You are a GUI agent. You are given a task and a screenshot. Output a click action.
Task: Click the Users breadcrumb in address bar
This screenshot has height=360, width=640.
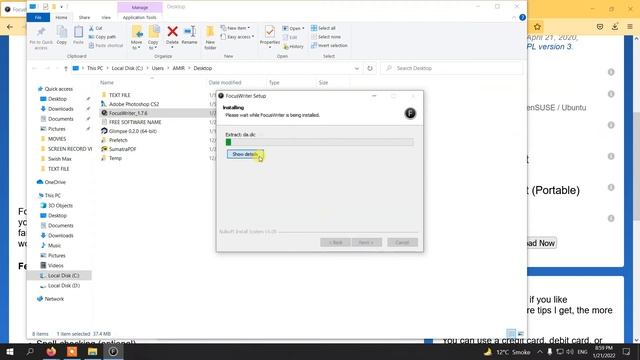click(158, 68)
